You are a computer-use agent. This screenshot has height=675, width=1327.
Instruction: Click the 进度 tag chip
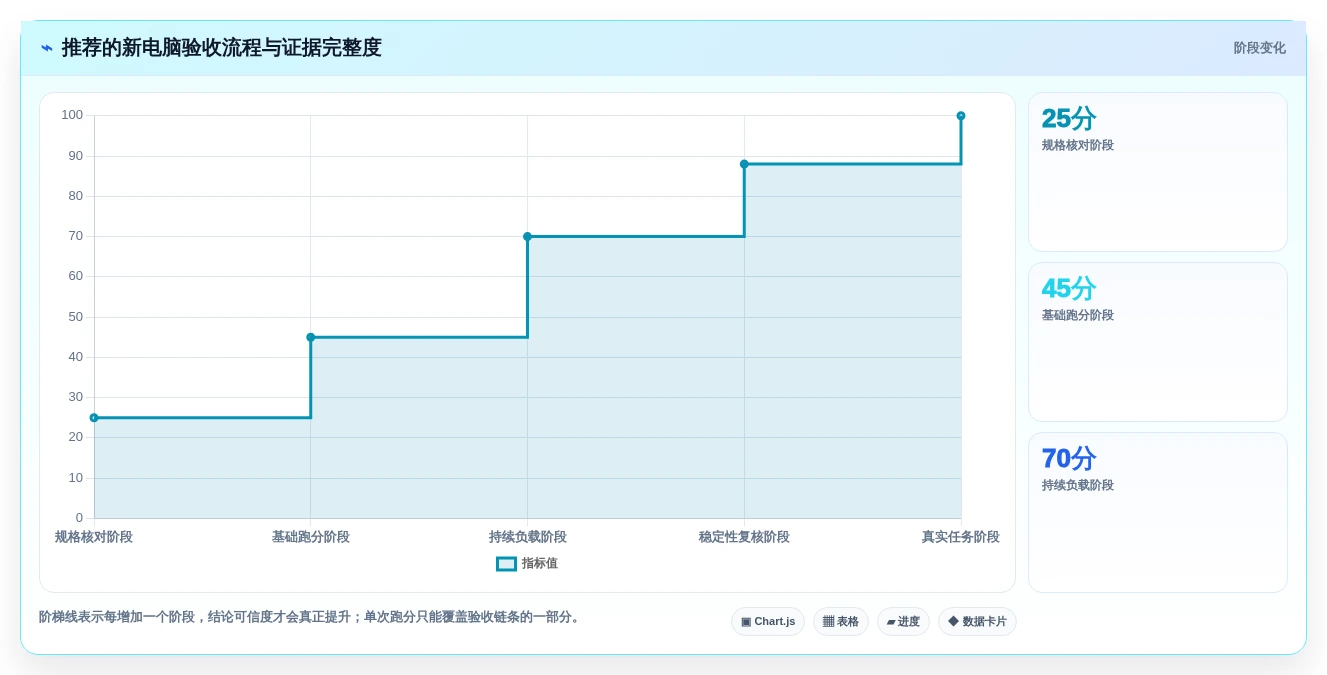[903, 622]
